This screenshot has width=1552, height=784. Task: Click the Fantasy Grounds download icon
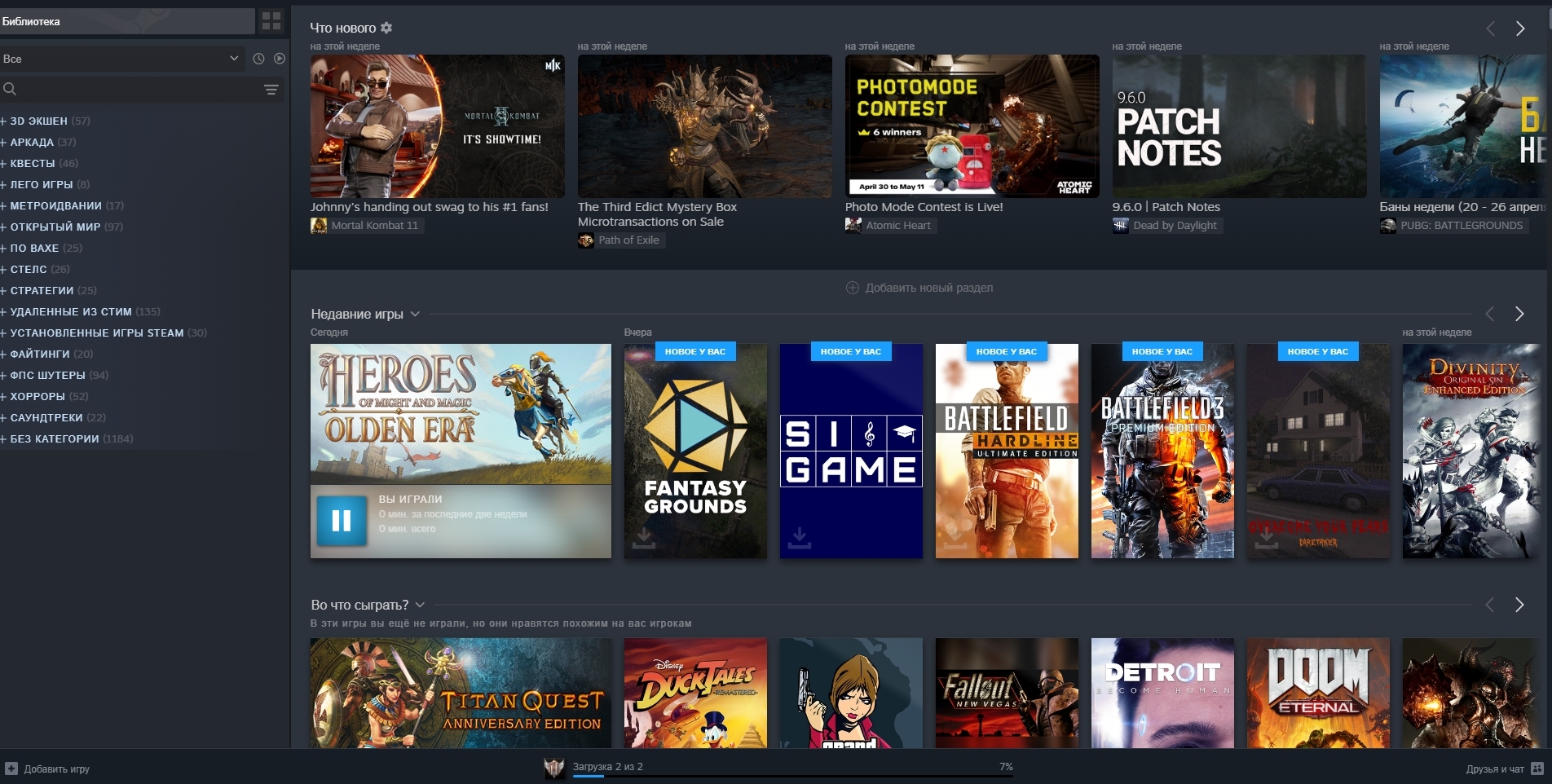point(644,537)
